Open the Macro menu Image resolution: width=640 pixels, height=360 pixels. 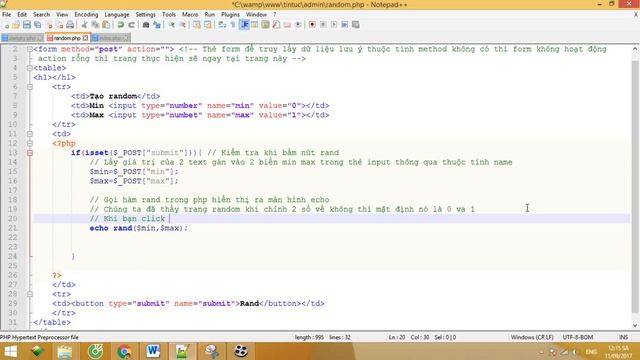coord(190,14)
